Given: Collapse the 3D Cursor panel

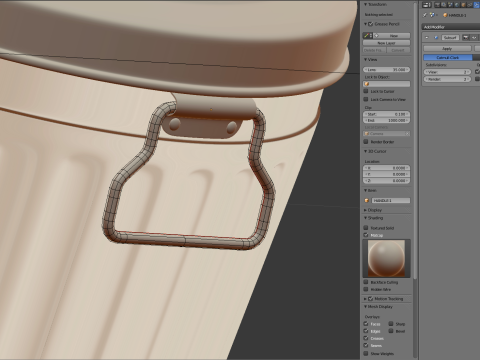Looking at the screenshot, I should 366,151.
